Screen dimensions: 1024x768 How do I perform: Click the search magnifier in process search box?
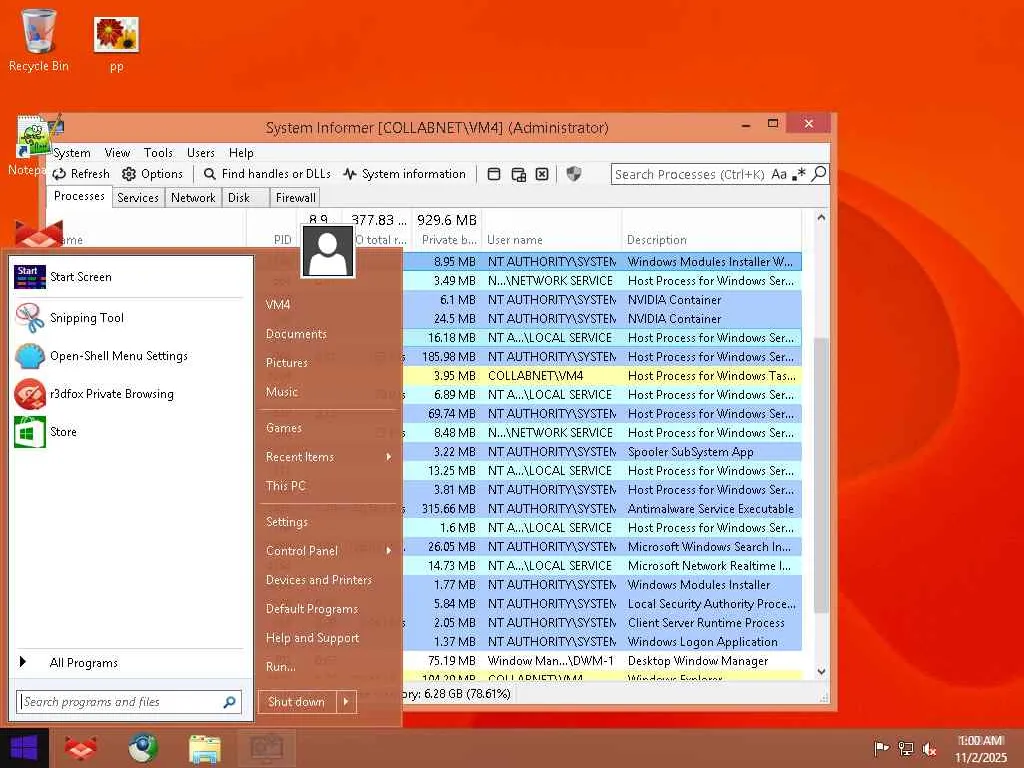click(x=818, y=174)
